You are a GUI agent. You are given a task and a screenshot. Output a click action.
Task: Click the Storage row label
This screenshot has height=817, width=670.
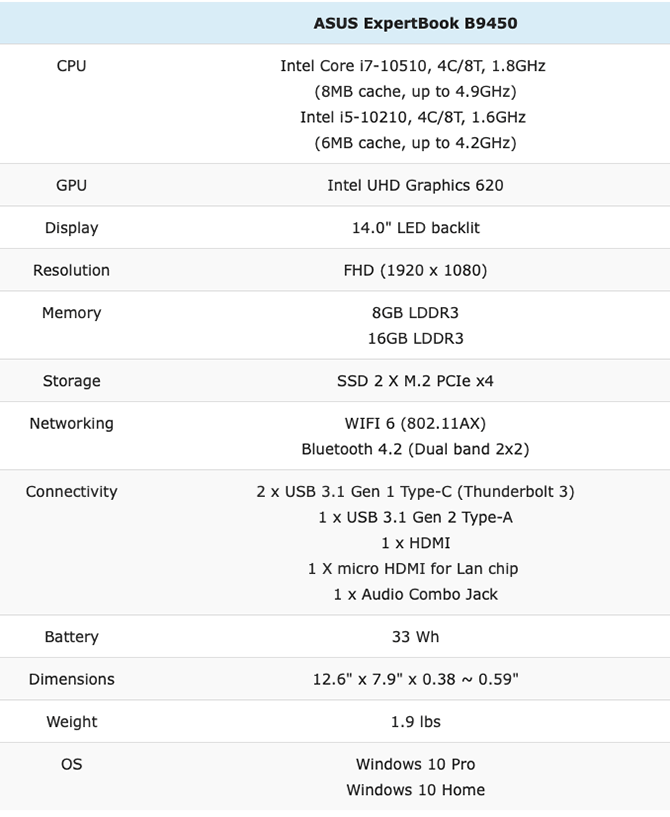(71, 381)
